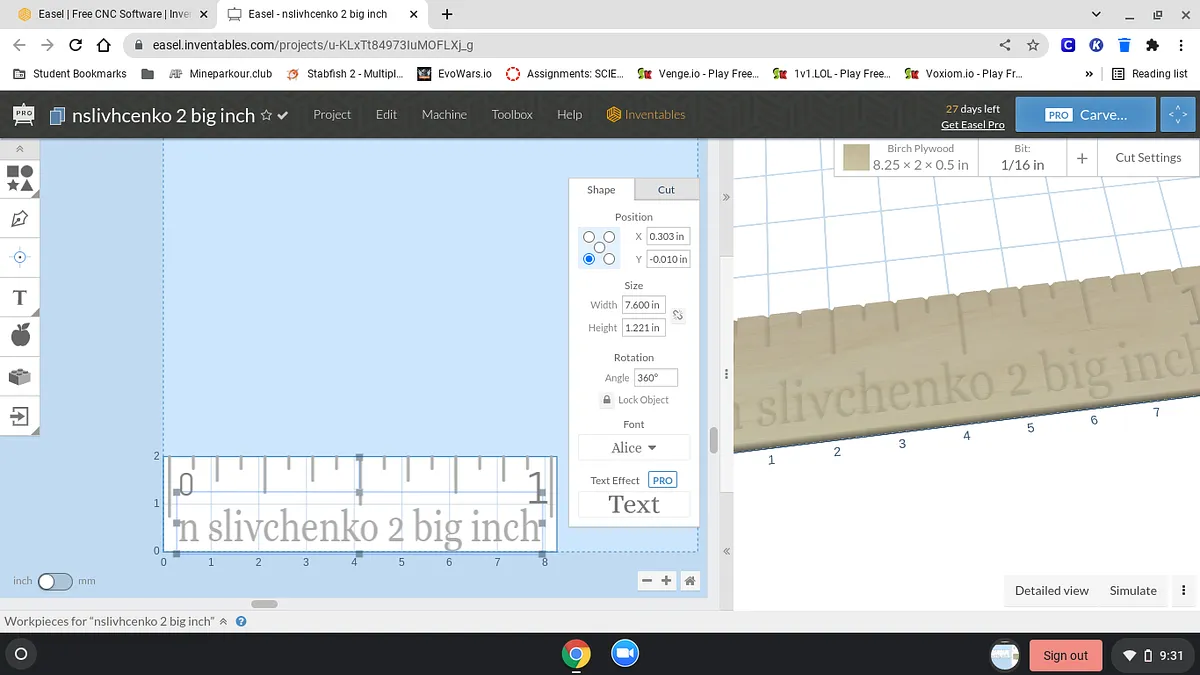This screenshot has height=675, width=1200.
Task: Select bottom-left position anchor radio button
Action: 589,259
